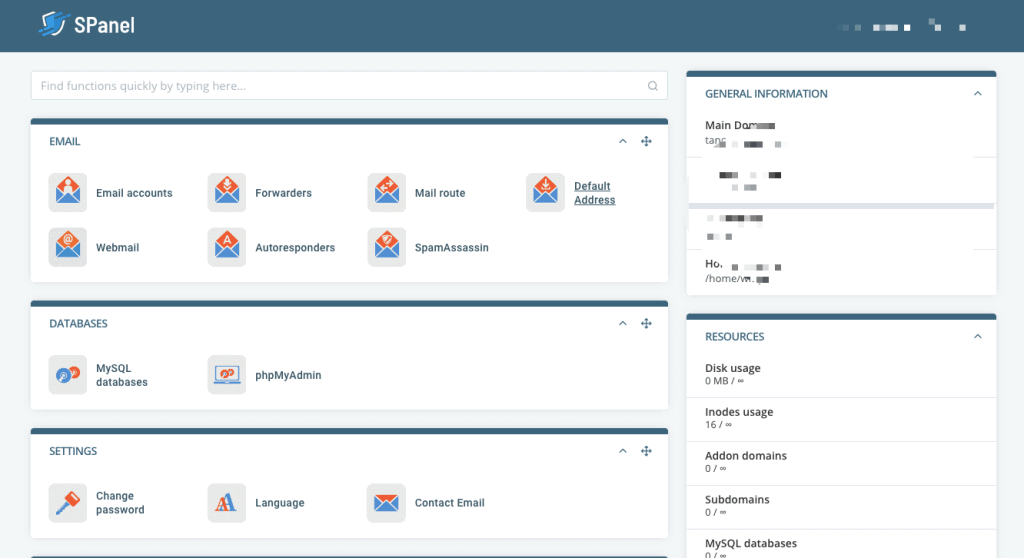Click the move handle on Settings section
The image size is (1024, 558).
[x=646, y=452]
